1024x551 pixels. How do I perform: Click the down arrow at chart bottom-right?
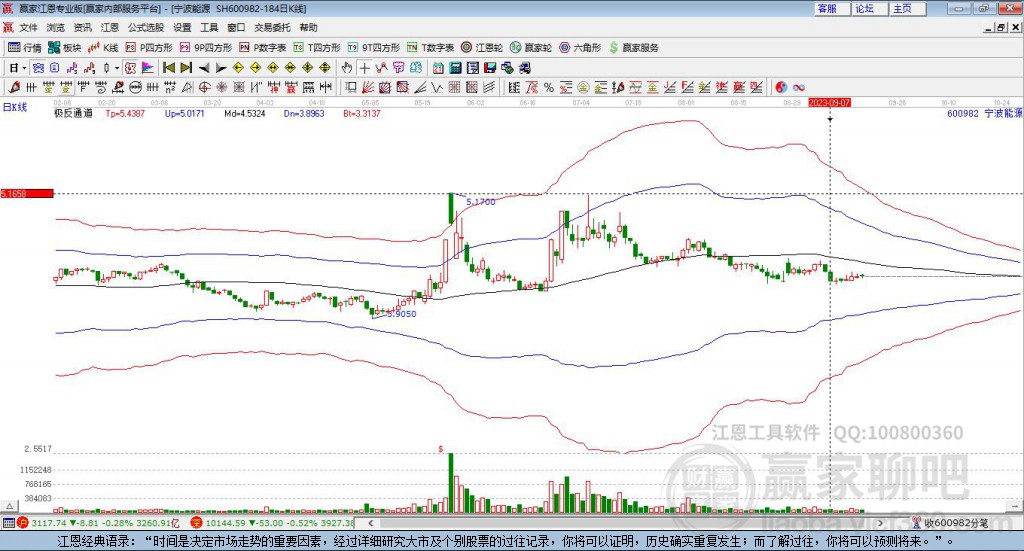(1016, 506)
